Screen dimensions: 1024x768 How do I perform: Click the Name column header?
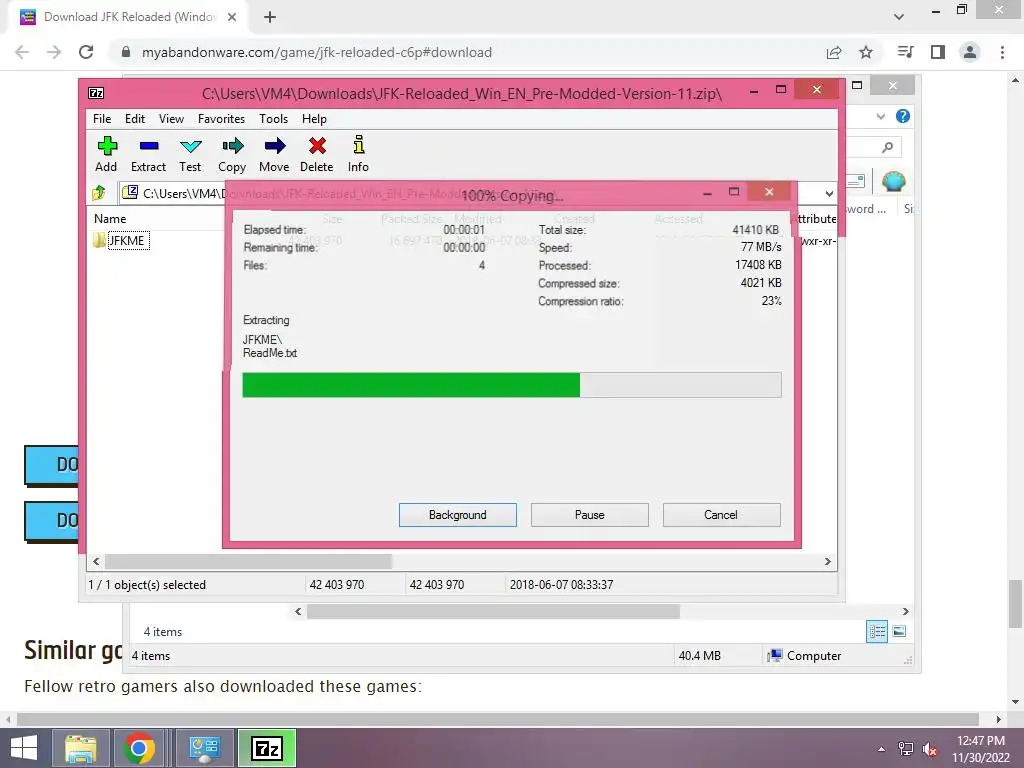click(x=110, y=219)
